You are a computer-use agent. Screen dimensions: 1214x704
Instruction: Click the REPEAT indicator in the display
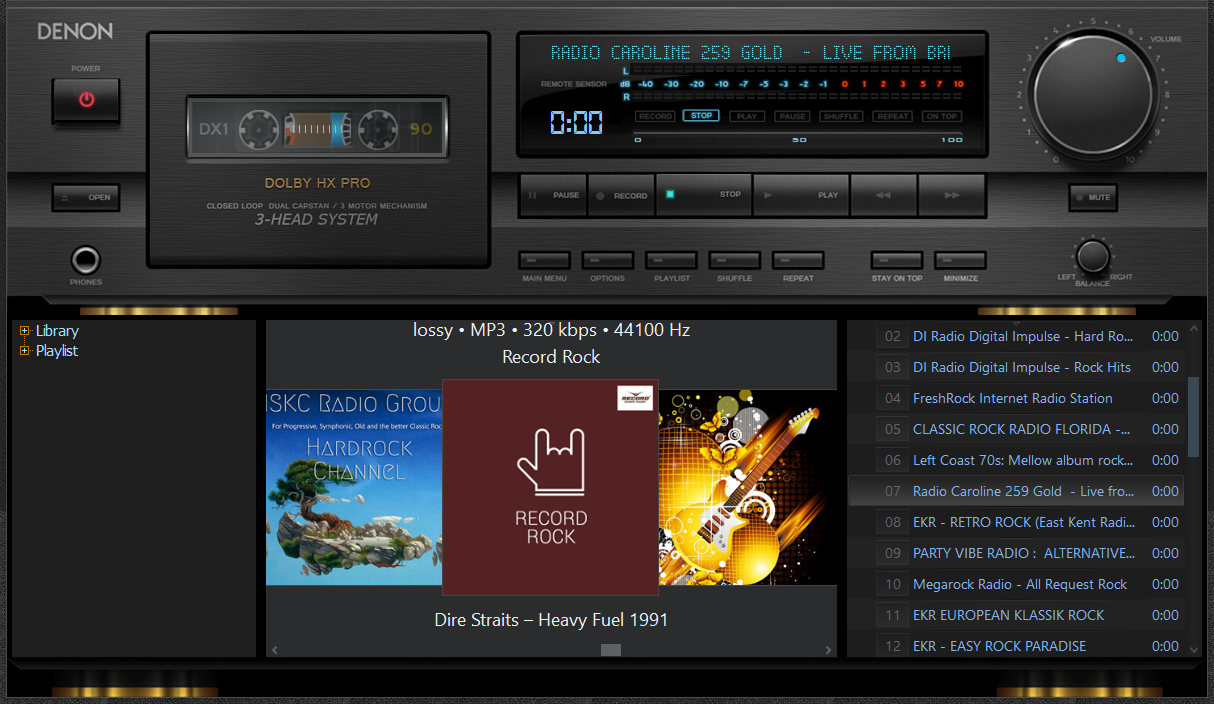point(892,116)
